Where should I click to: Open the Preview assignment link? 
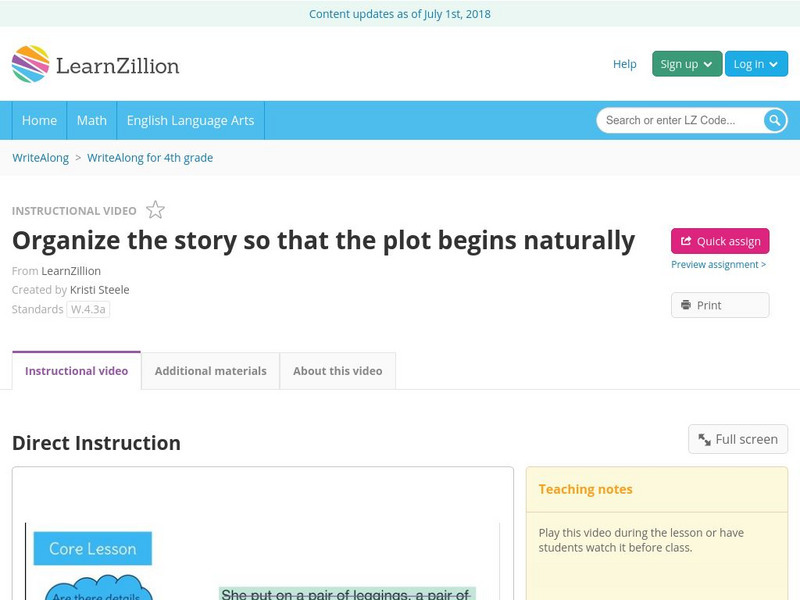point(718,265)
